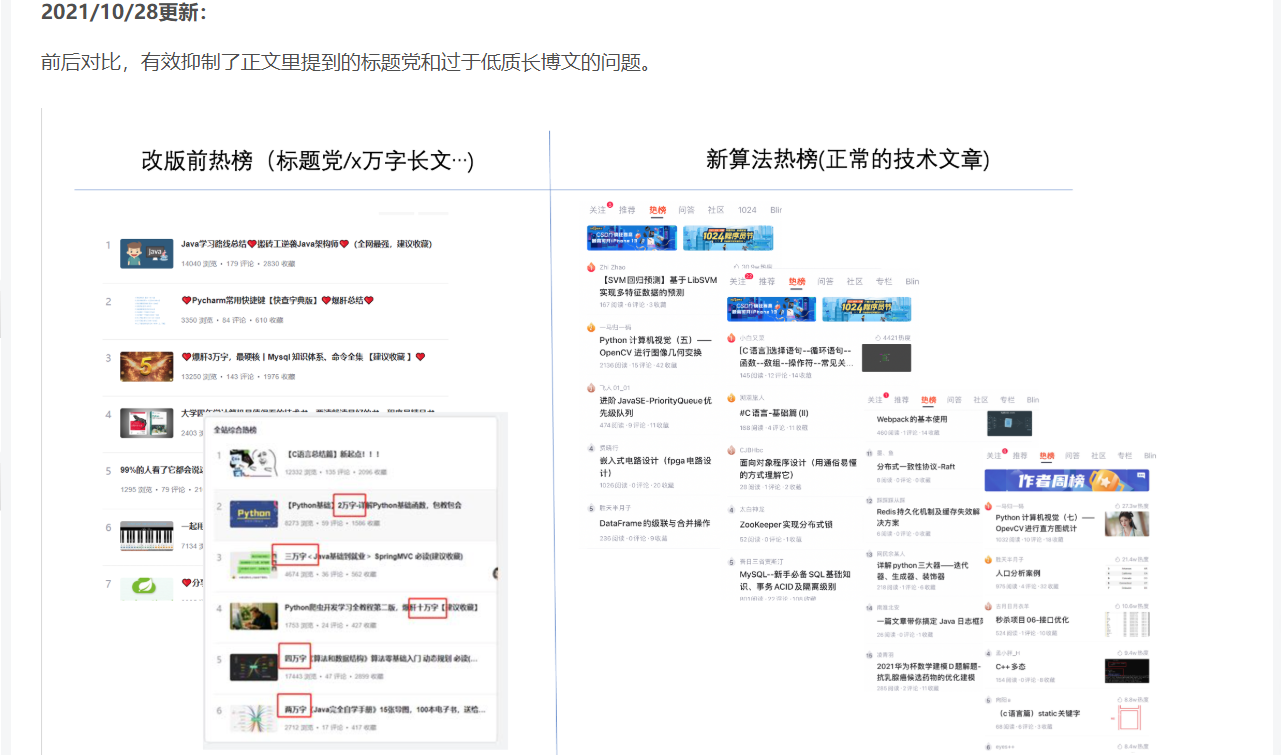Open the 社区 tab
1281x755 pixels.
click(716, 210)
